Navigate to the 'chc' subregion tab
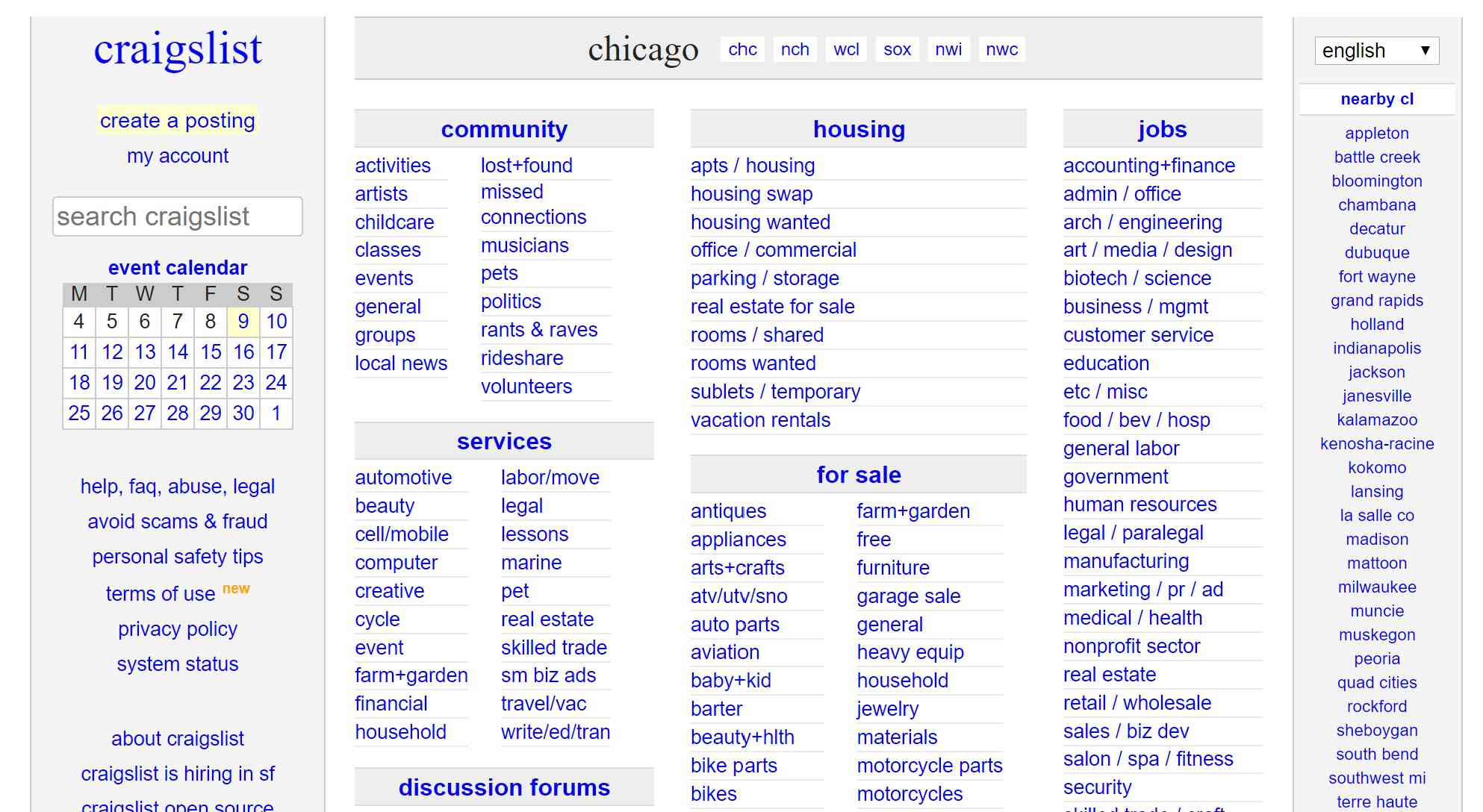1483x812 pixels. [740, 48]
